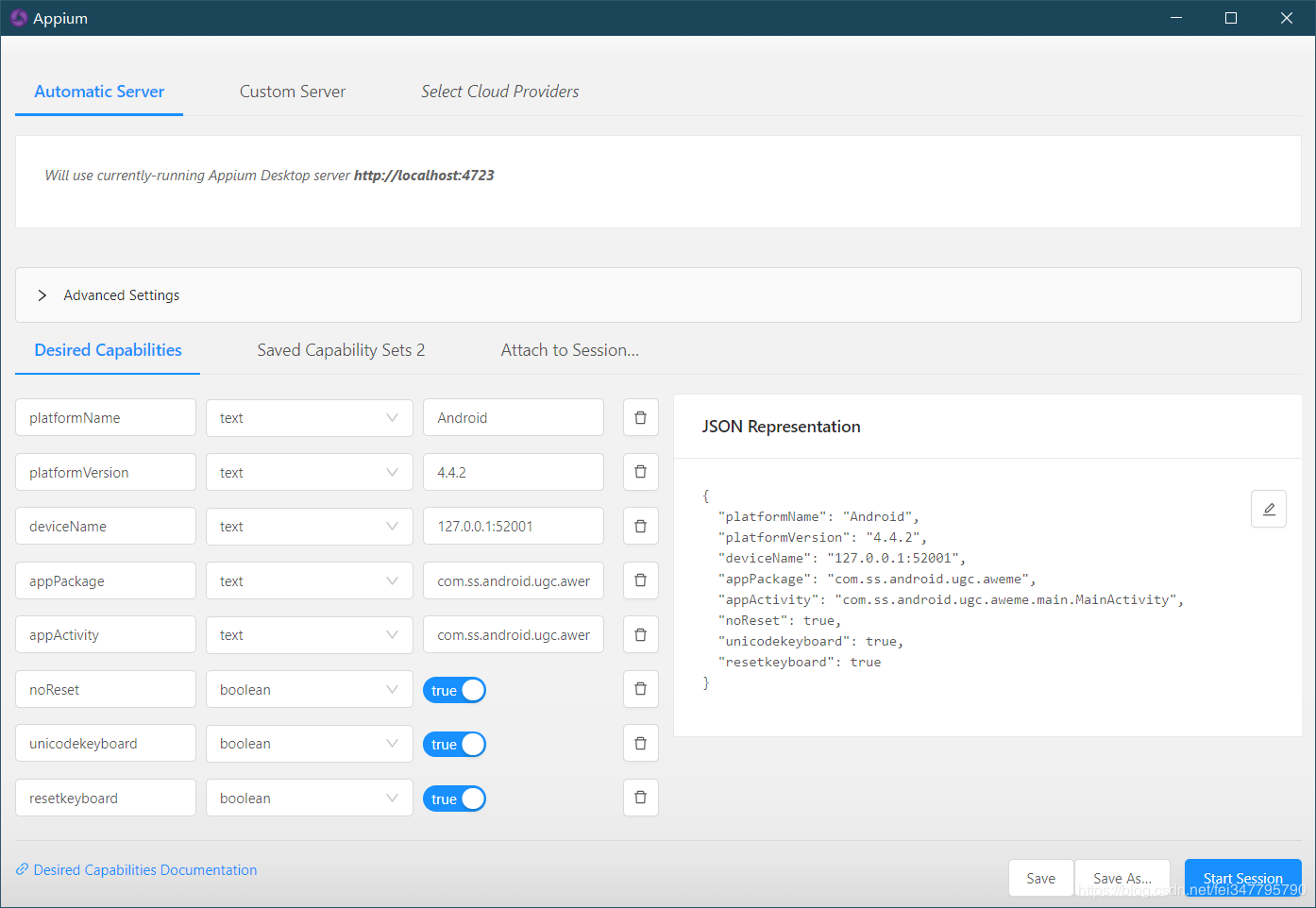The width and height of the screenshot is (1316, 908).
Task: Edit the appActivity value field
Action: [514, 634]
